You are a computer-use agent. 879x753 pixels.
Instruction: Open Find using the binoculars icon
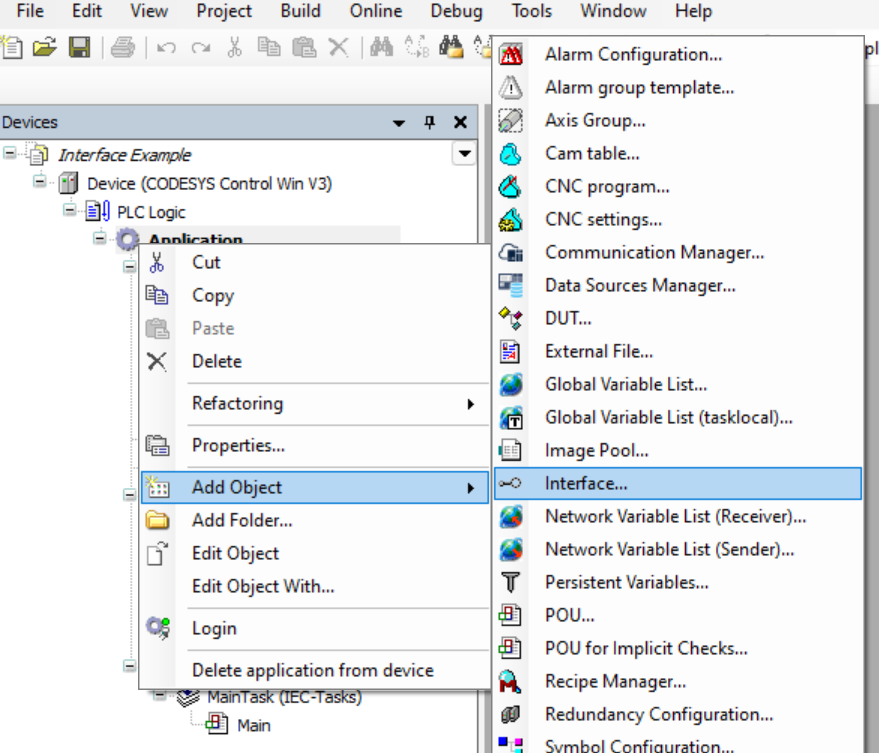point(382,48)
